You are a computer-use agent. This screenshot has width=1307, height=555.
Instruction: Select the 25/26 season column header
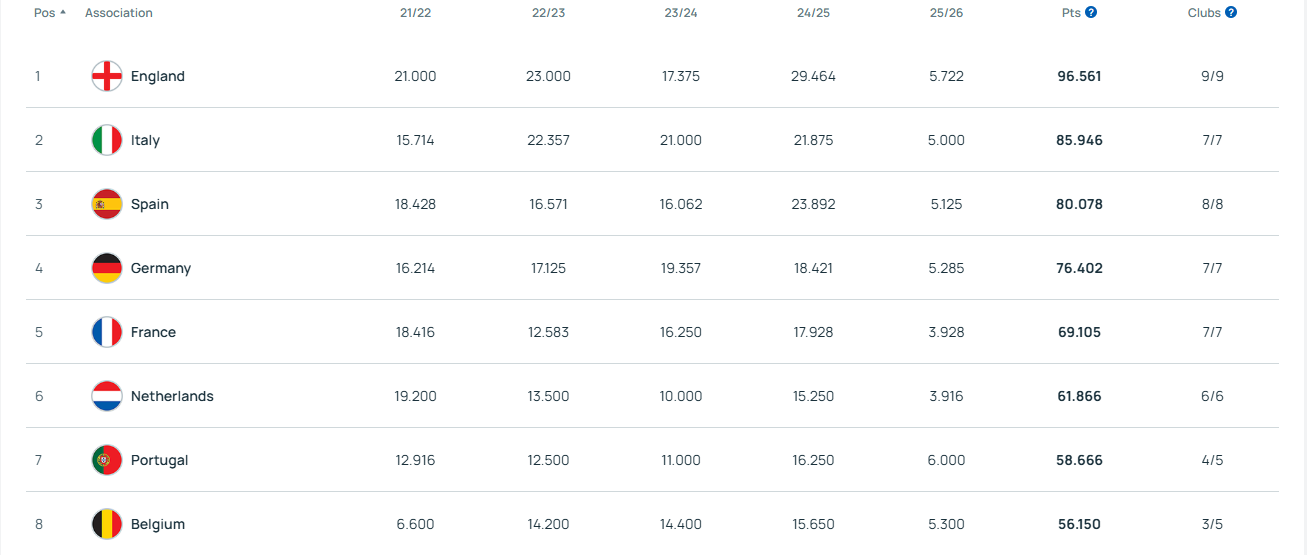(x=945, y=13)
